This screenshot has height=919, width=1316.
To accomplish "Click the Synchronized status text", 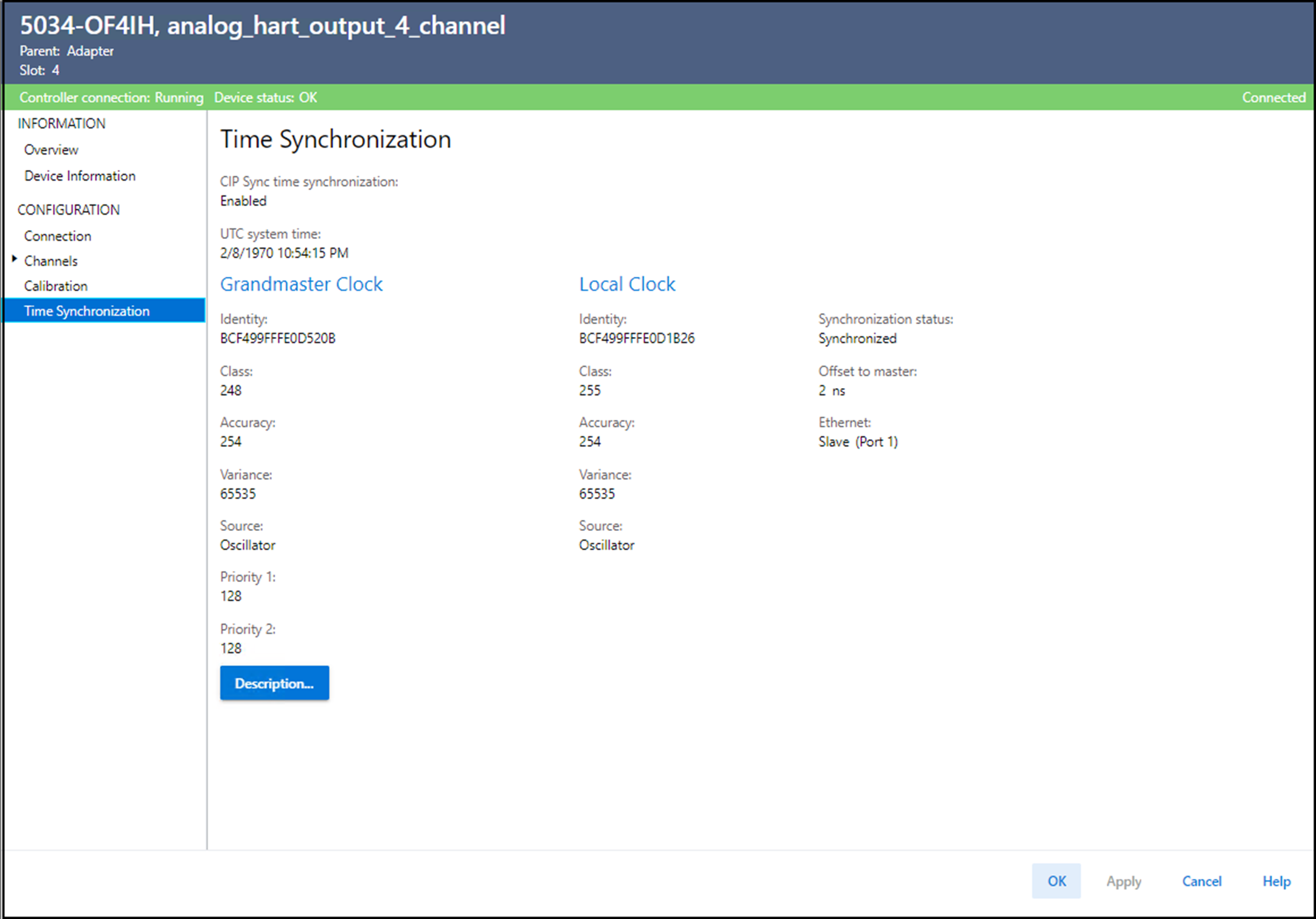I will point(857,338).
